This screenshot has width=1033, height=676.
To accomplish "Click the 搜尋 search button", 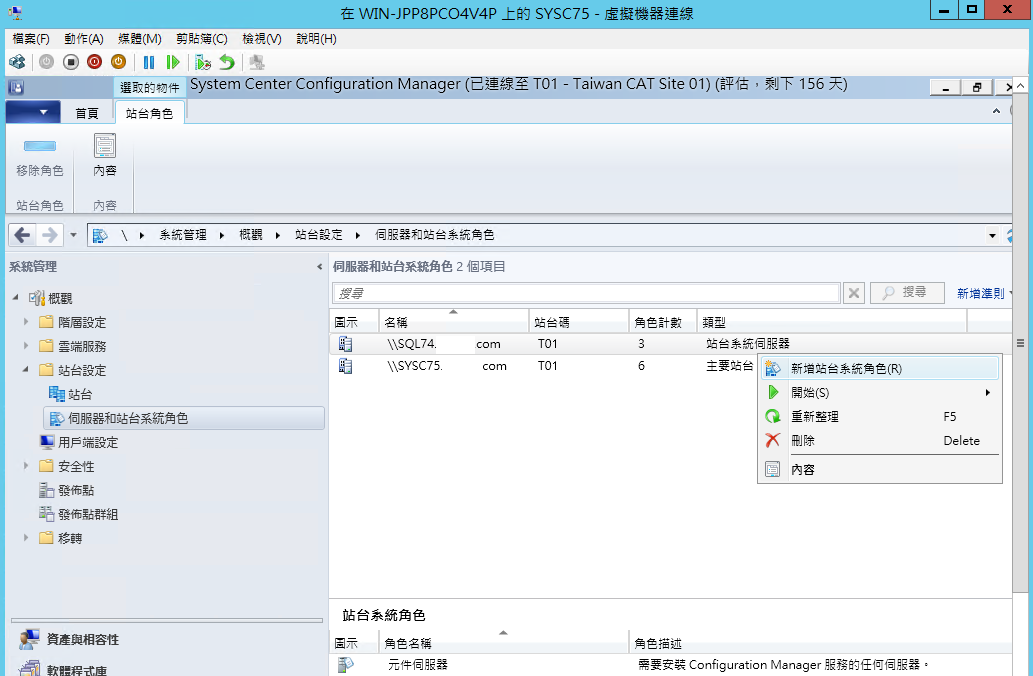I will pos(907,293).
